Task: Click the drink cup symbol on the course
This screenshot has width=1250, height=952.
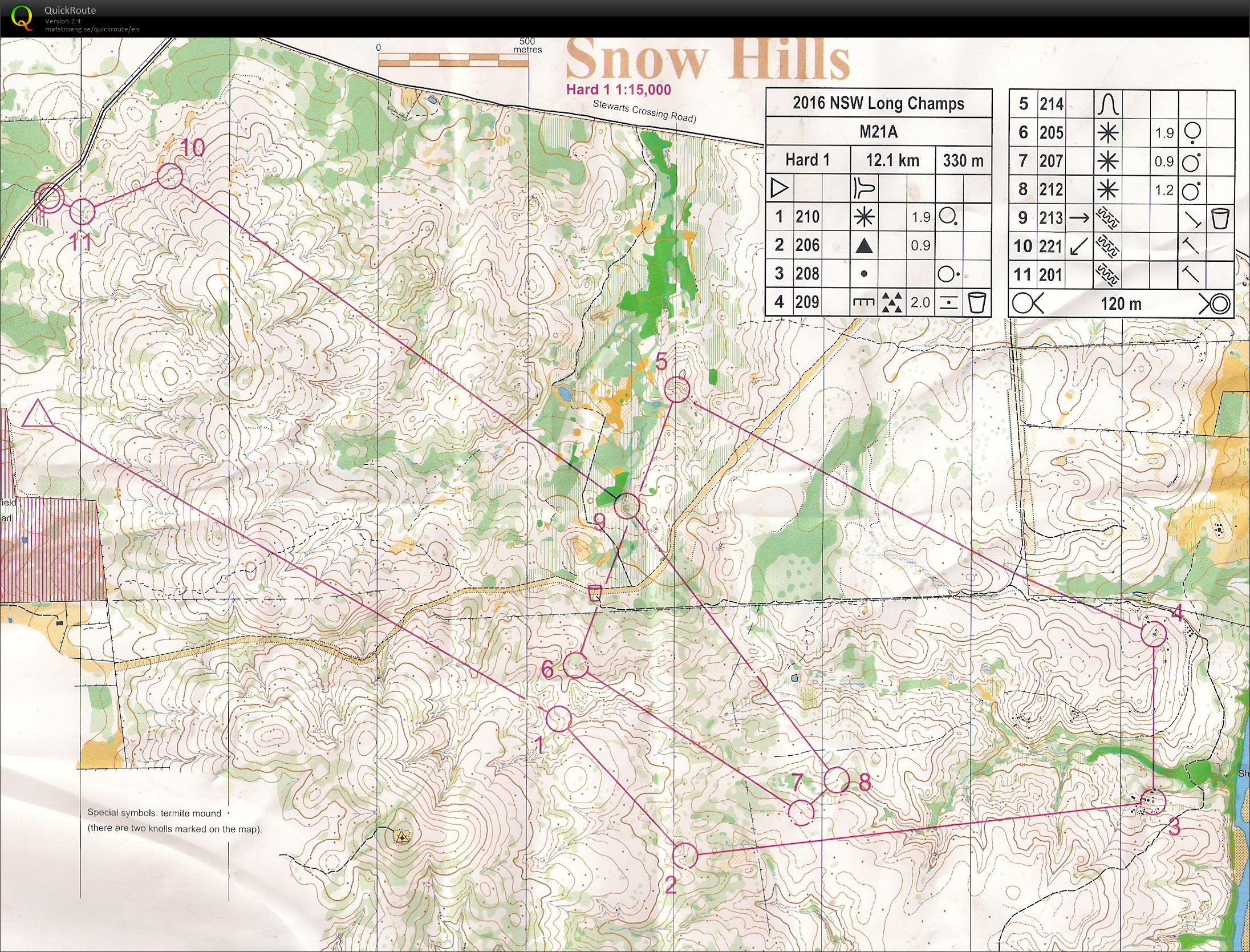Action: [595, 593]
